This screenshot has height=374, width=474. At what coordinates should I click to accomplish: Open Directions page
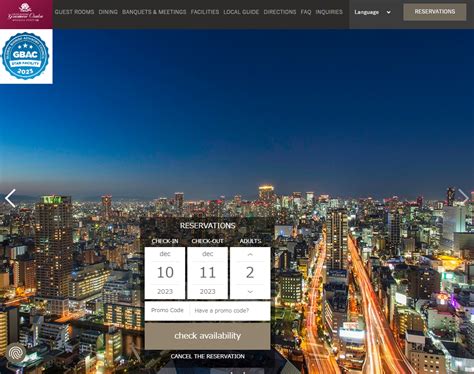(280, 12)
